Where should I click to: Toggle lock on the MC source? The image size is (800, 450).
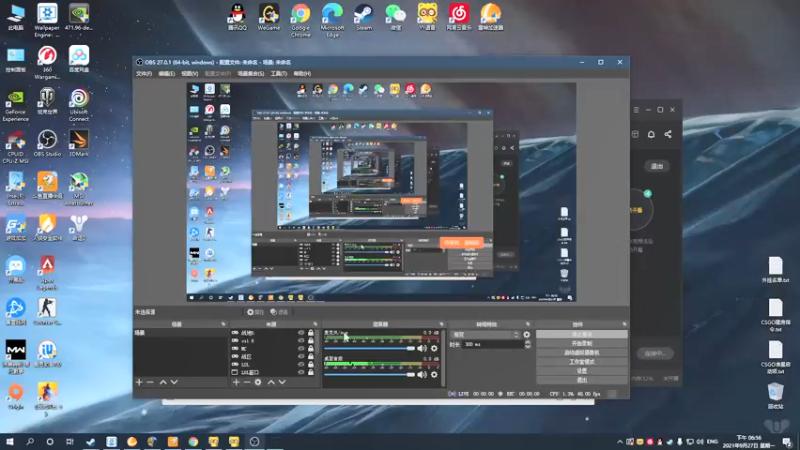311,348
